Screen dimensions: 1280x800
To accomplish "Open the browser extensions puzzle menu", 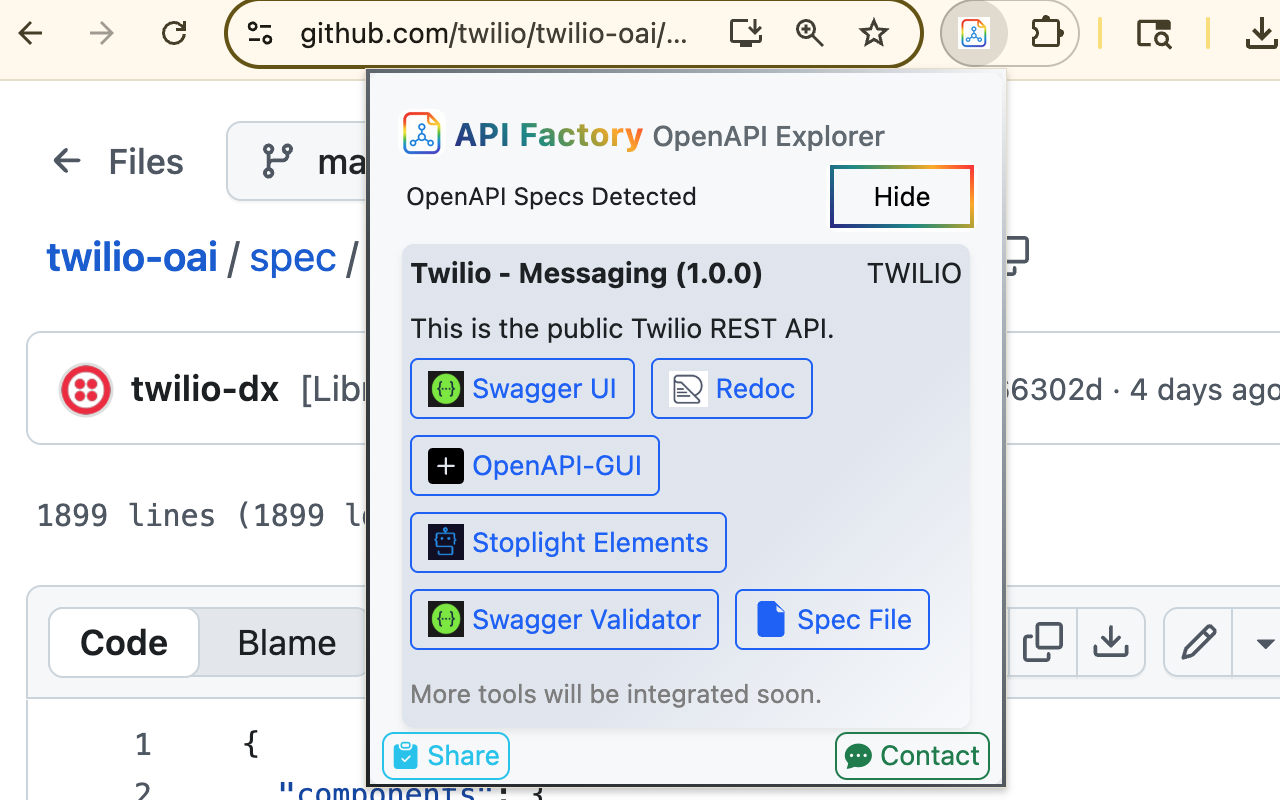I will point(1046,34).
